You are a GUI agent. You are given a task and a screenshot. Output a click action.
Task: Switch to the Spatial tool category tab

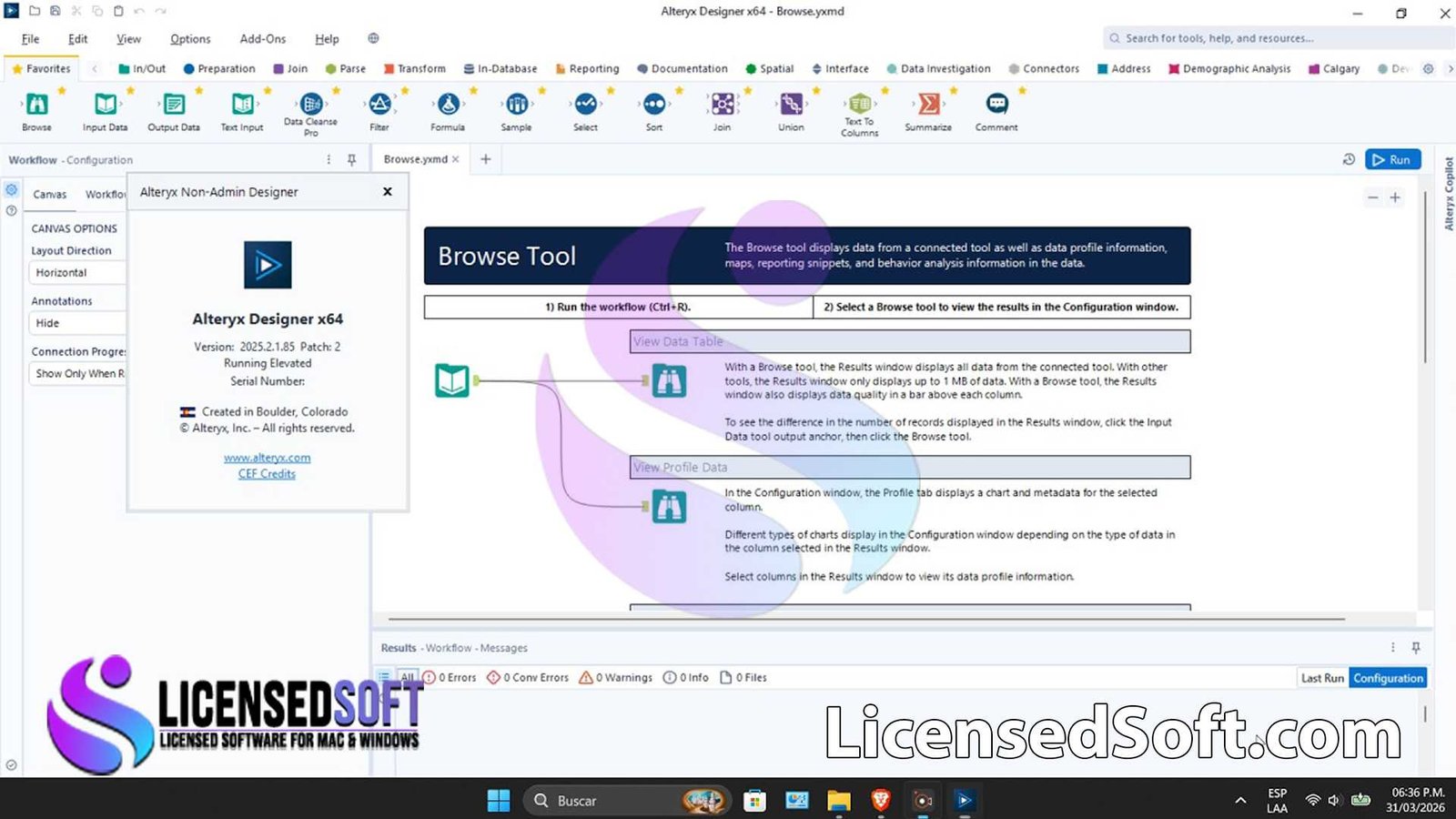769,68
